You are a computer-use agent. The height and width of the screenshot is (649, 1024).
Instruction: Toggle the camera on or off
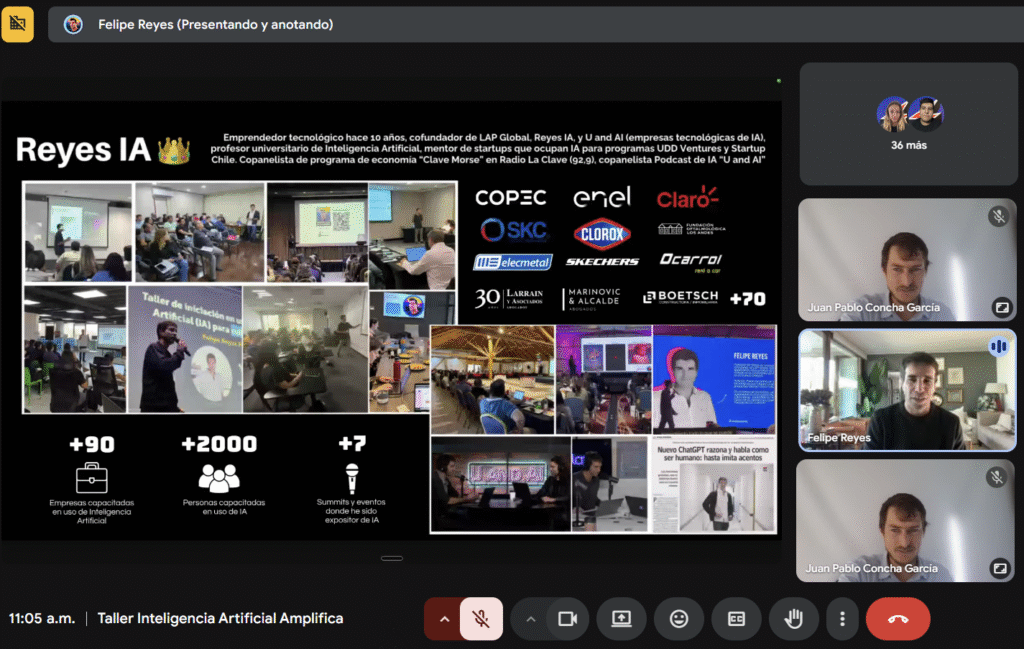pyautogui.click(x=568, y=619)
